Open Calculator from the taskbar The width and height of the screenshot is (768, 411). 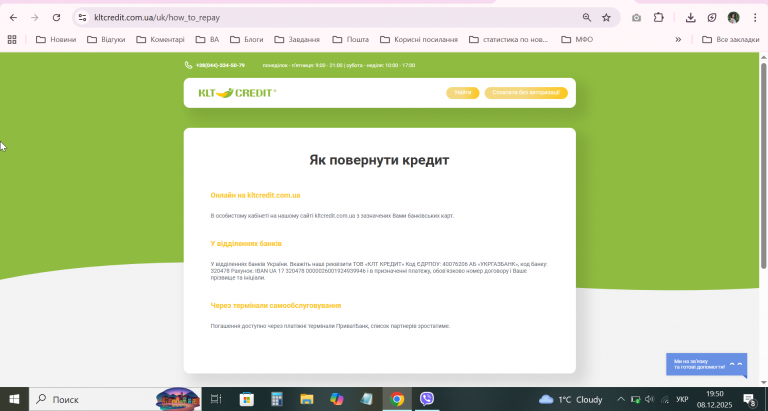pyautogui.click(x=277, y=399)
